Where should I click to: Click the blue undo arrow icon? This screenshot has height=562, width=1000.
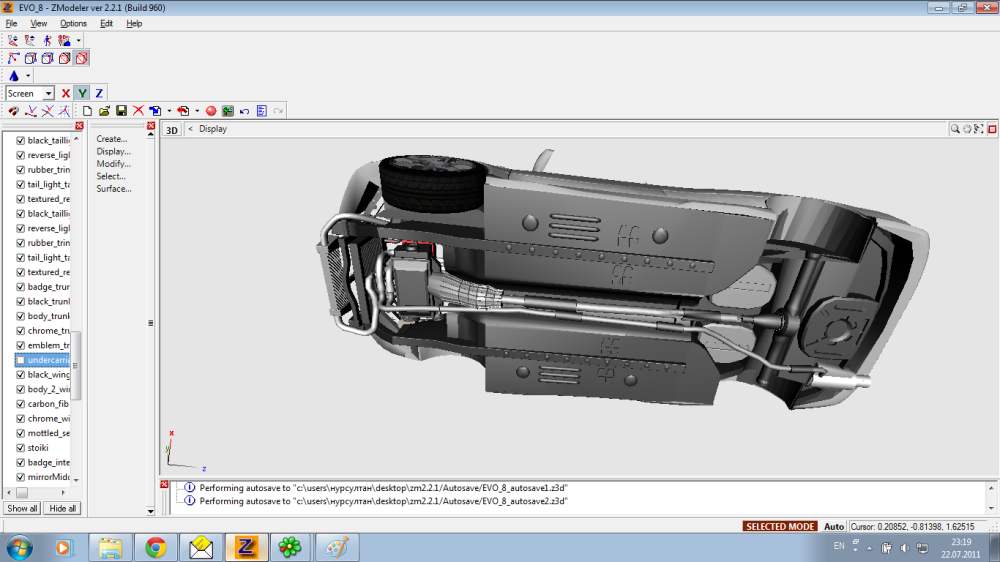coord(245,111)
